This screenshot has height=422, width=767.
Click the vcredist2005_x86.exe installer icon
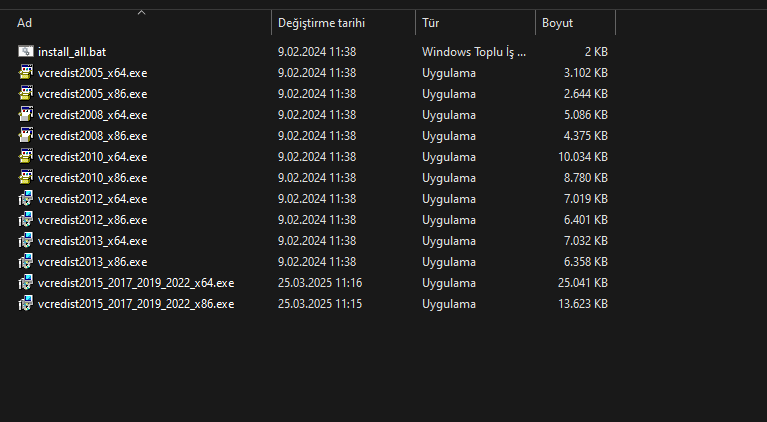click(26, 93)
